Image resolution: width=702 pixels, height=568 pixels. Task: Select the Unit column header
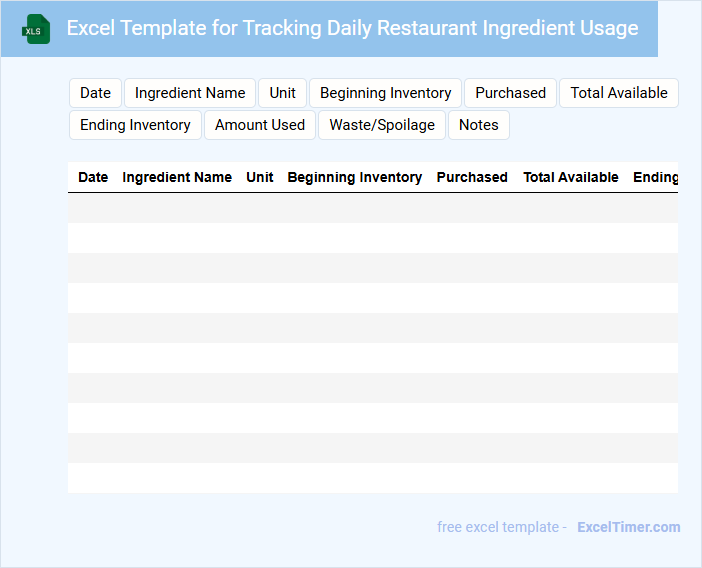(x=260, y=177)
